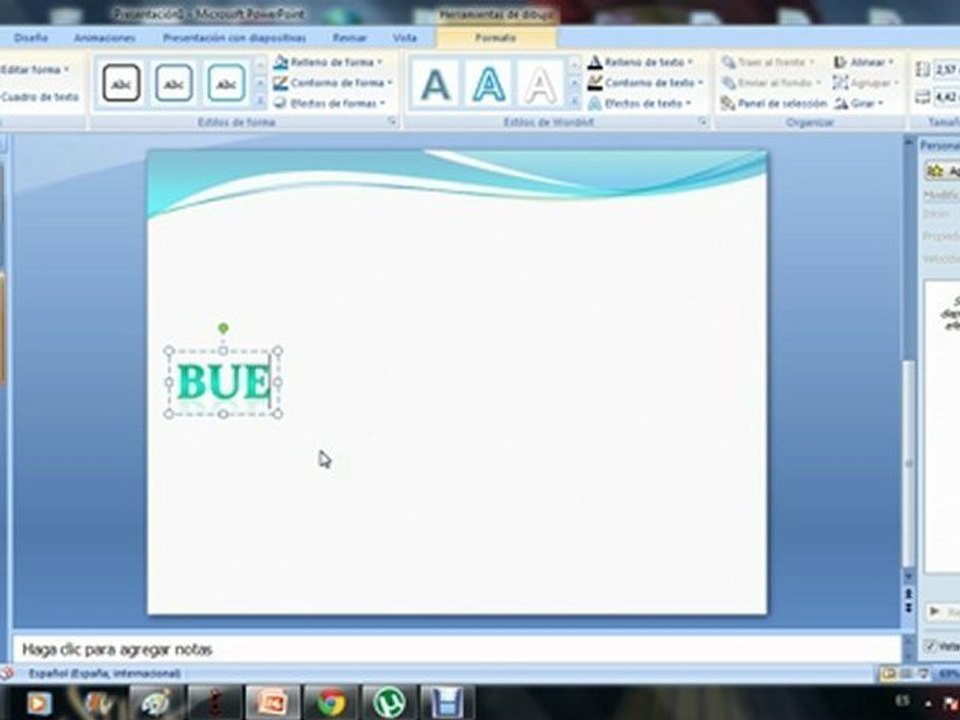Open the Presentación con diapositivas tab
960x720 pixels.
(x=234, y=38)
